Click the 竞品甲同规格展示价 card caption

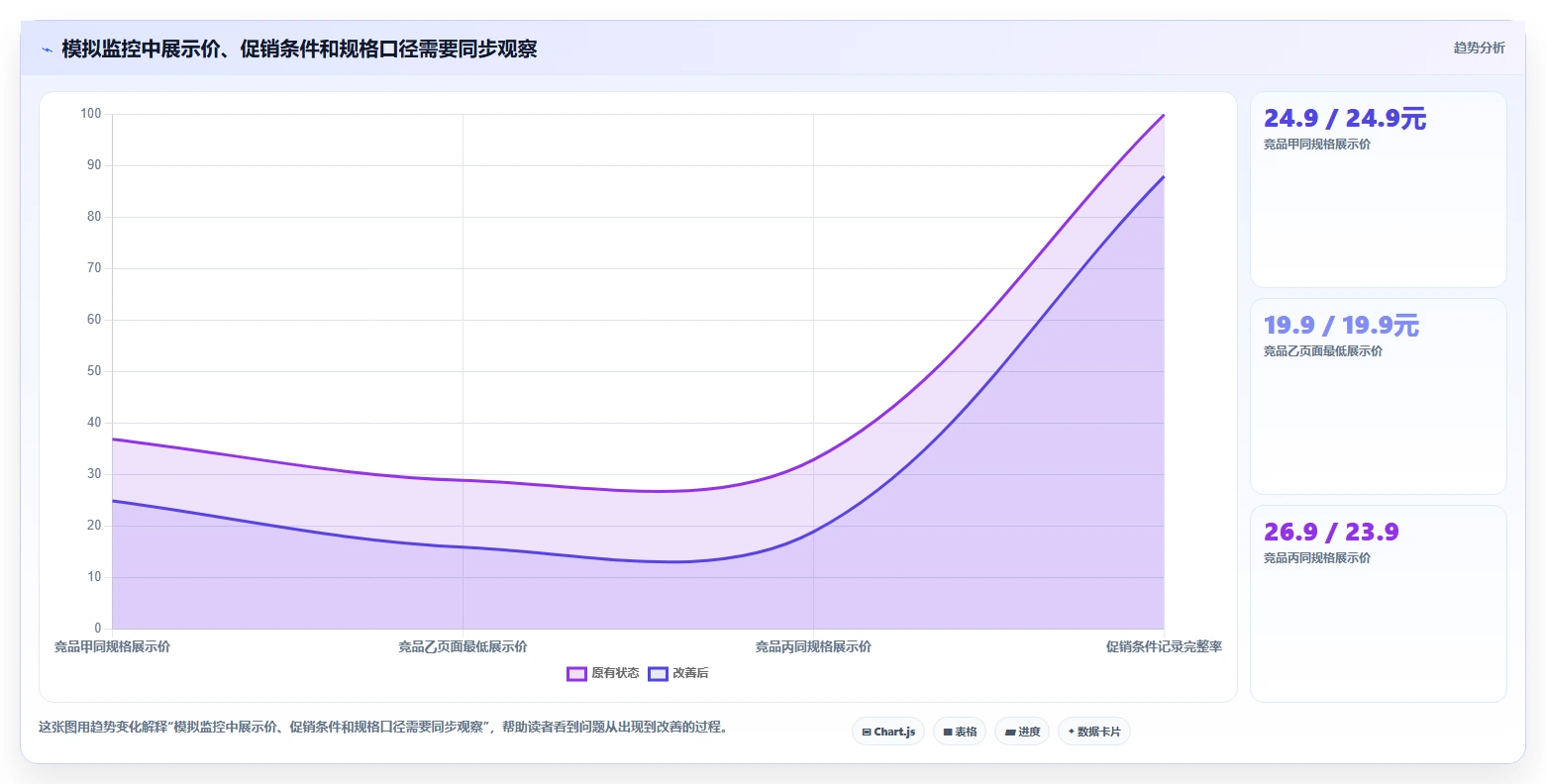pos(1317,145)
